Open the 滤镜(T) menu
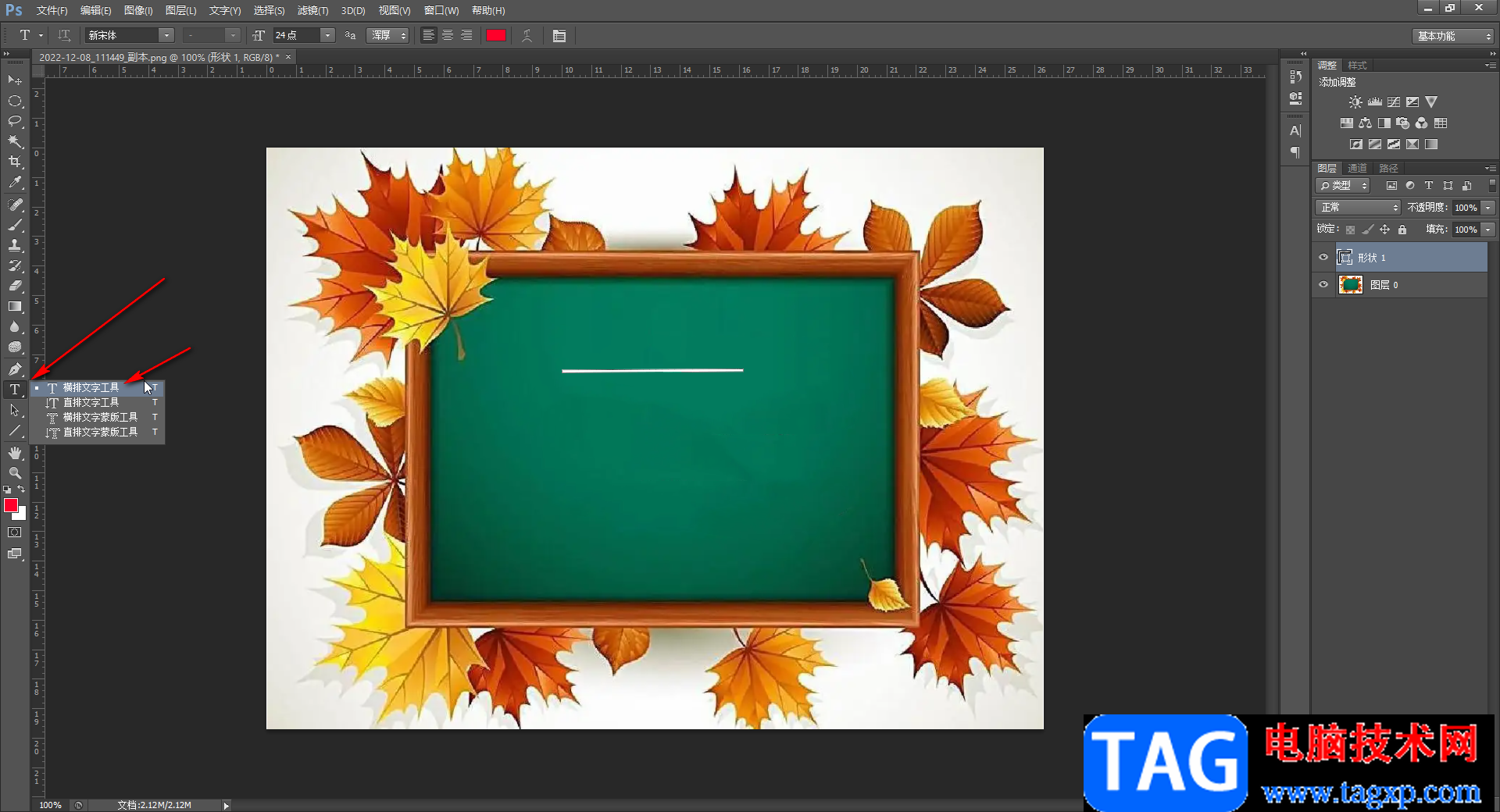Screen dimensions: 1500x812 click(312, 10)
